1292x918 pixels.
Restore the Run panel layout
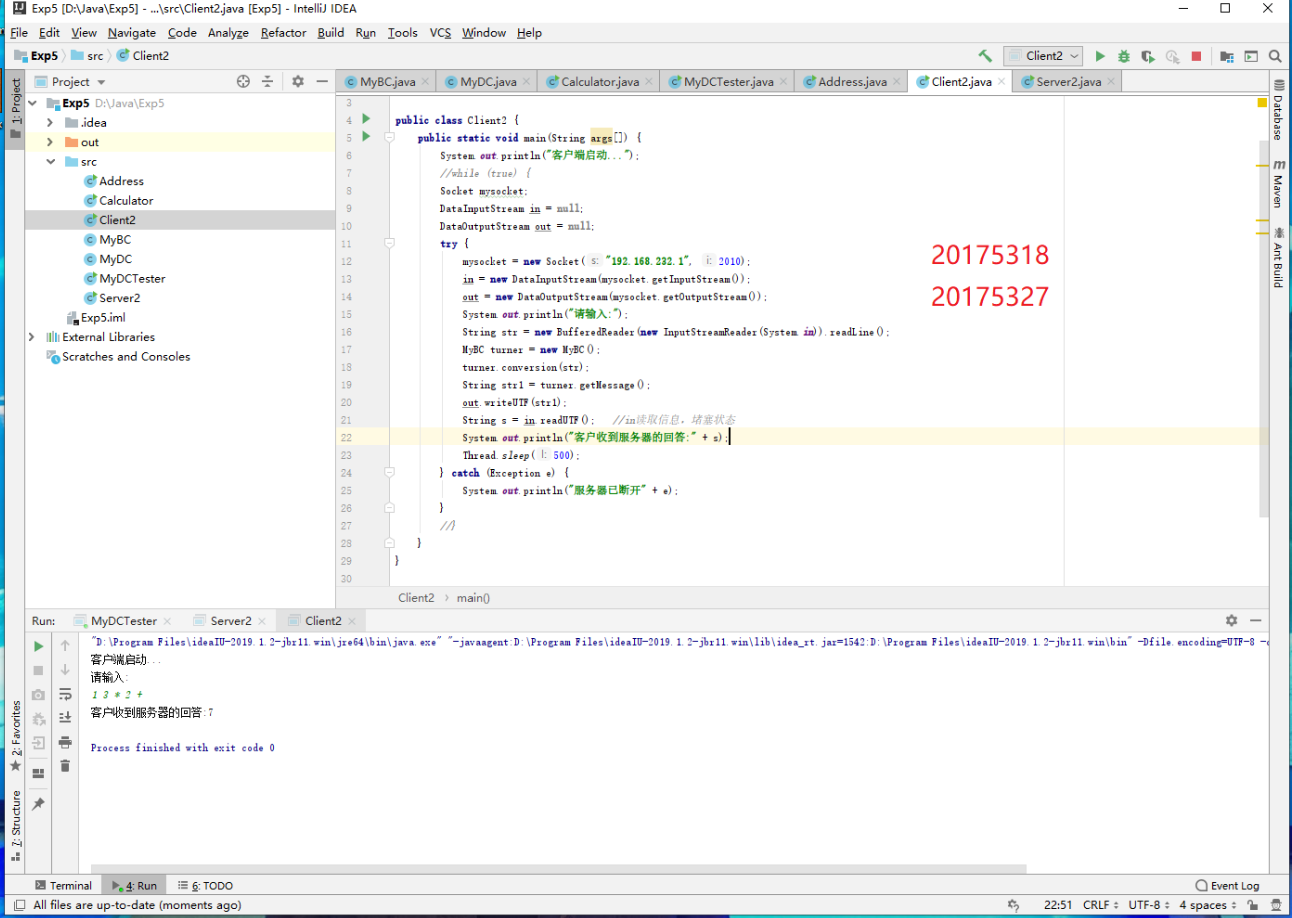[39, 774]
